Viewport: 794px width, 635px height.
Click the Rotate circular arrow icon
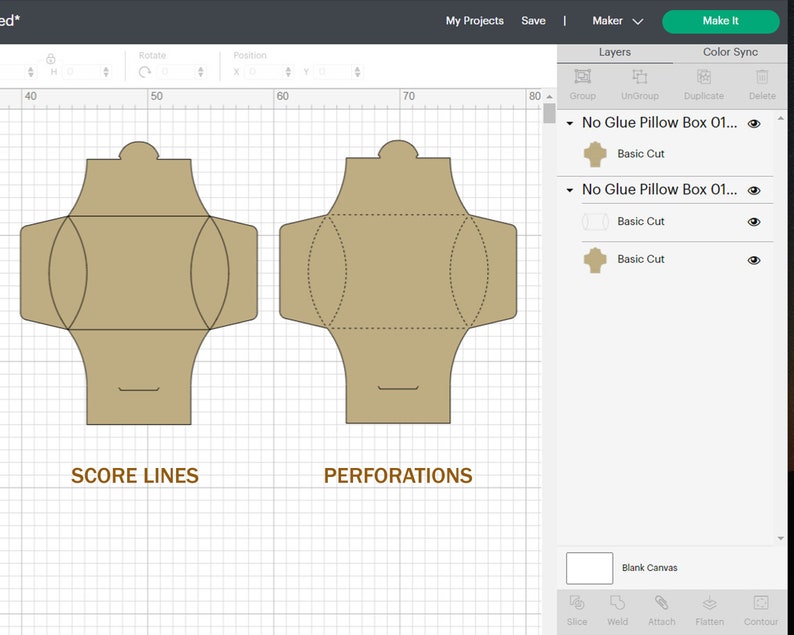point(145,72)
